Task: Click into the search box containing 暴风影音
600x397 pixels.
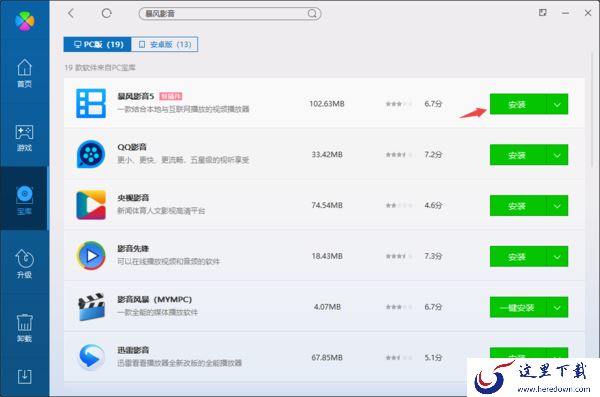Action: click(x=230, y=14)
